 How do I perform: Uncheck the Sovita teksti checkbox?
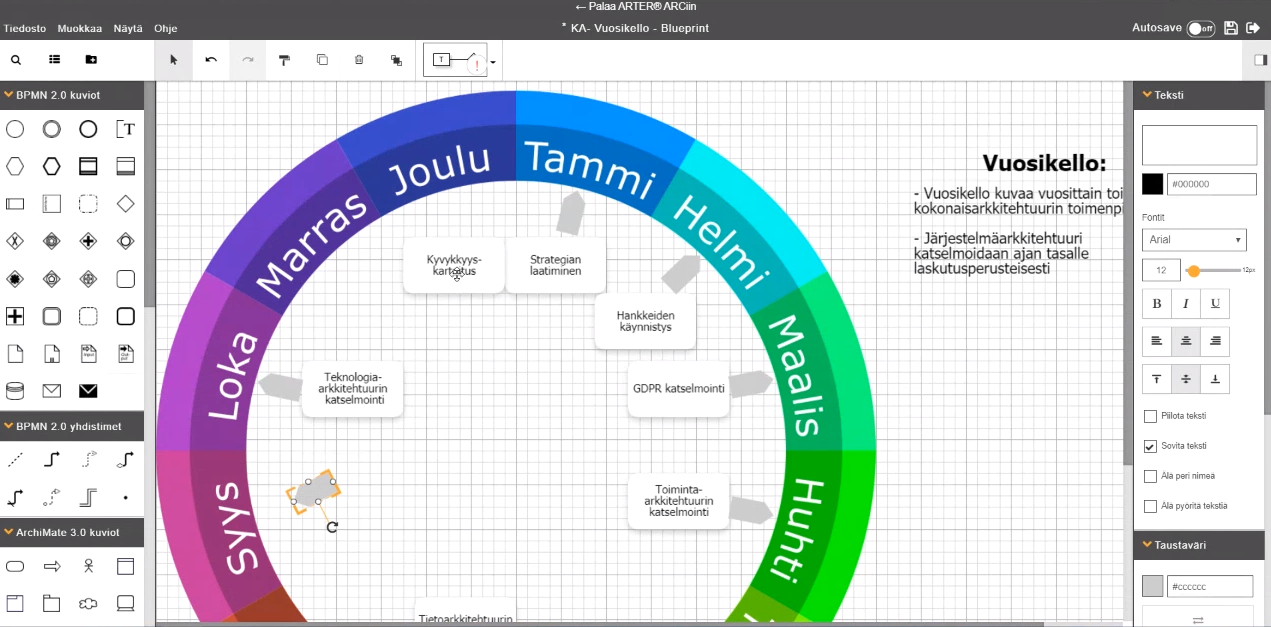click(x=1150, y=446)
